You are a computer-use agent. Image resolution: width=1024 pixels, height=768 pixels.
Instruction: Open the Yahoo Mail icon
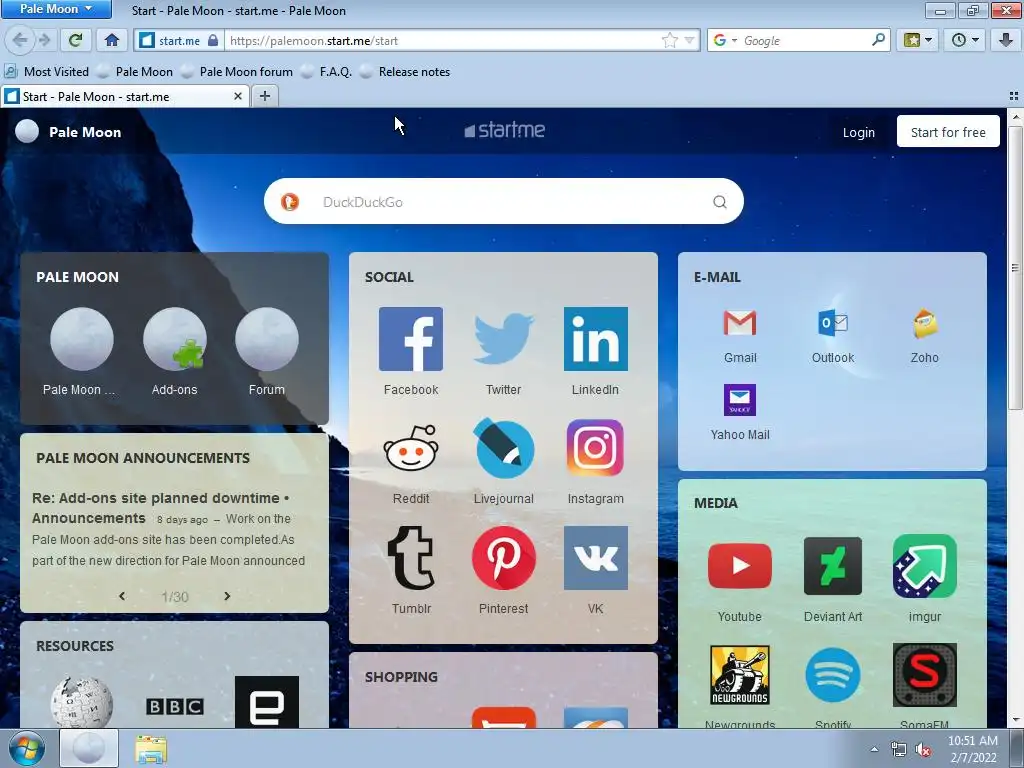coord(740,400)
